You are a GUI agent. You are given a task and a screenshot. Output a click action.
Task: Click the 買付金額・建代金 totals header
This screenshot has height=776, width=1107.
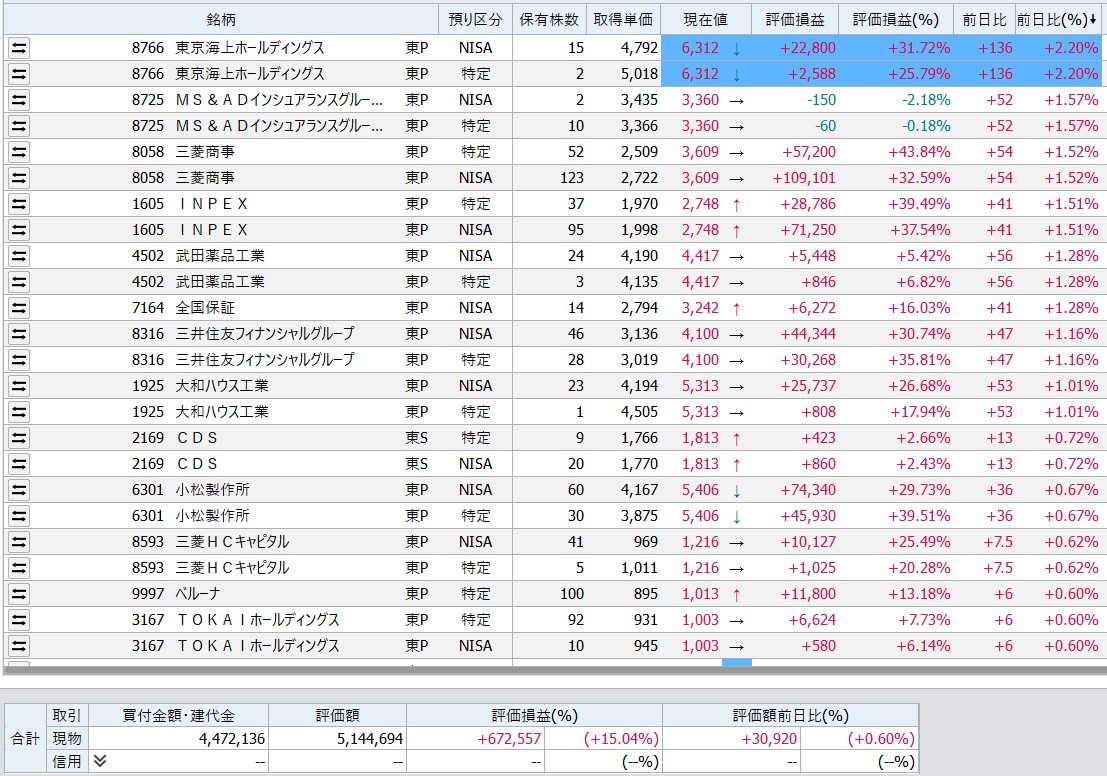(179, 715)
